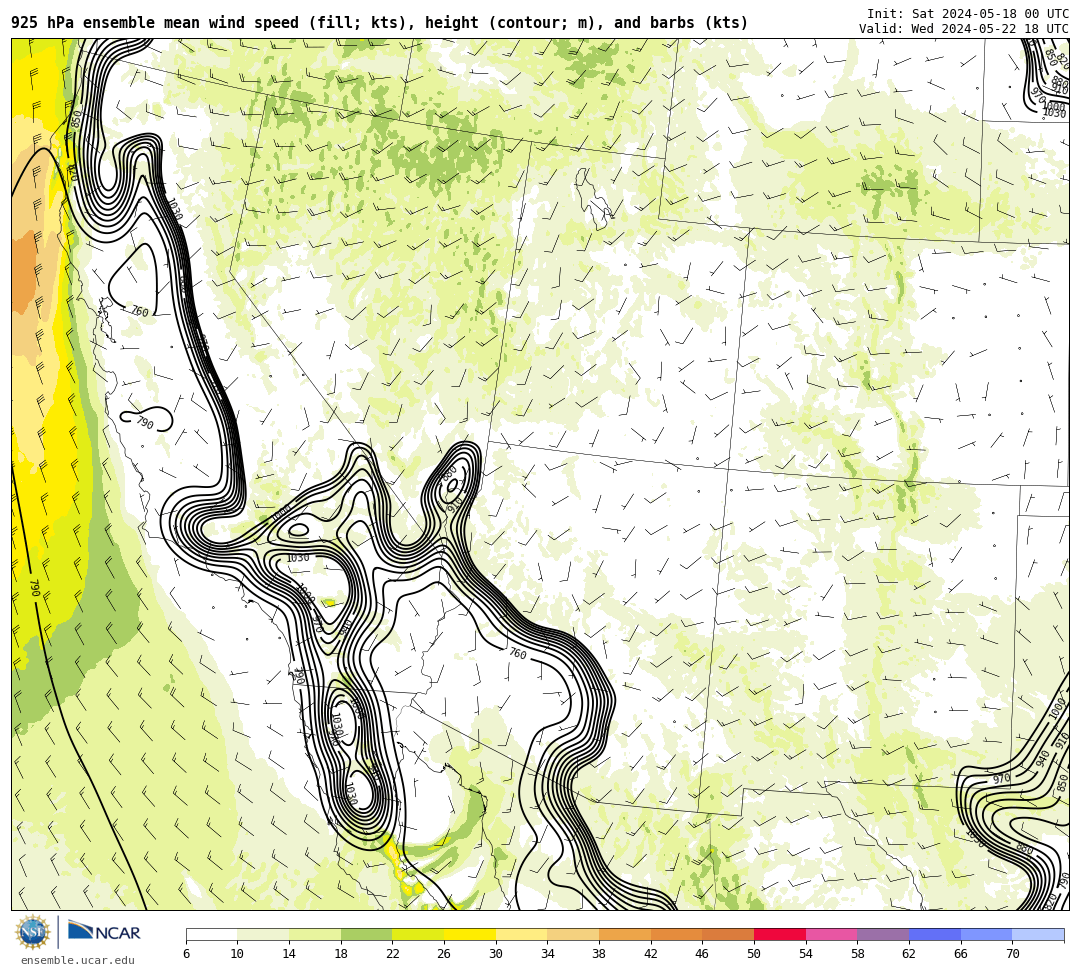Click the colorbar tick label 6
This screenshot has height=973, width=1080.
[x=187, y=954]
